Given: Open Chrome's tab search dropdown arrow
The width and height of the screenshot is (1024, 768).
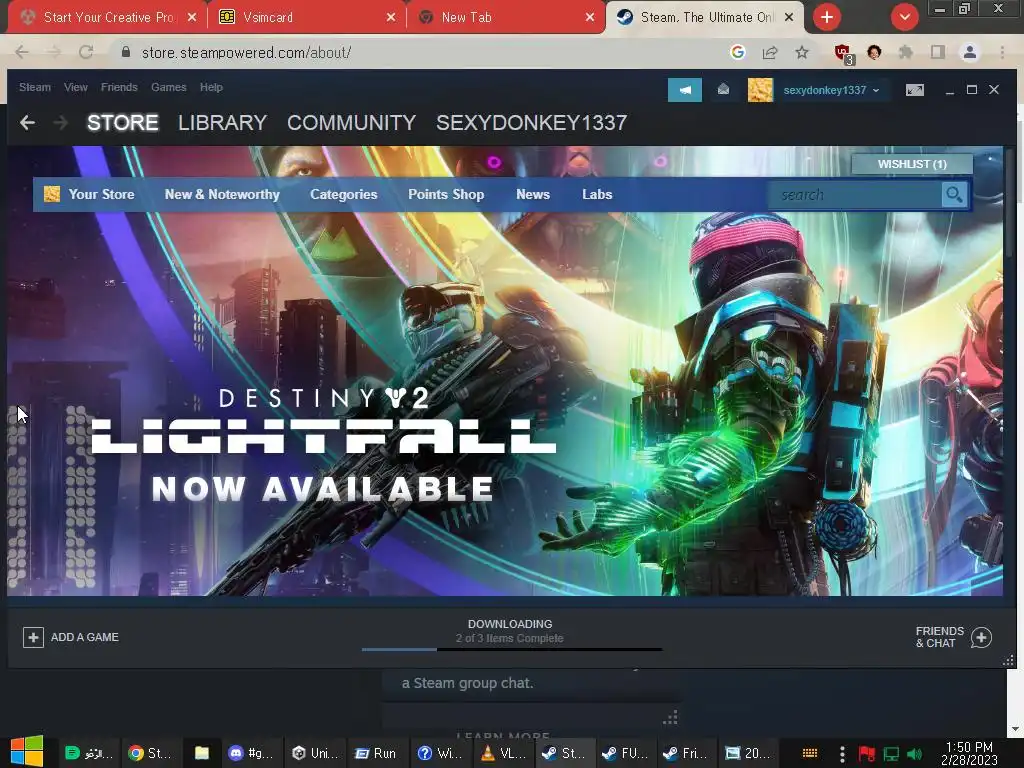Looking at the screenshot, I should coord(904,17).
